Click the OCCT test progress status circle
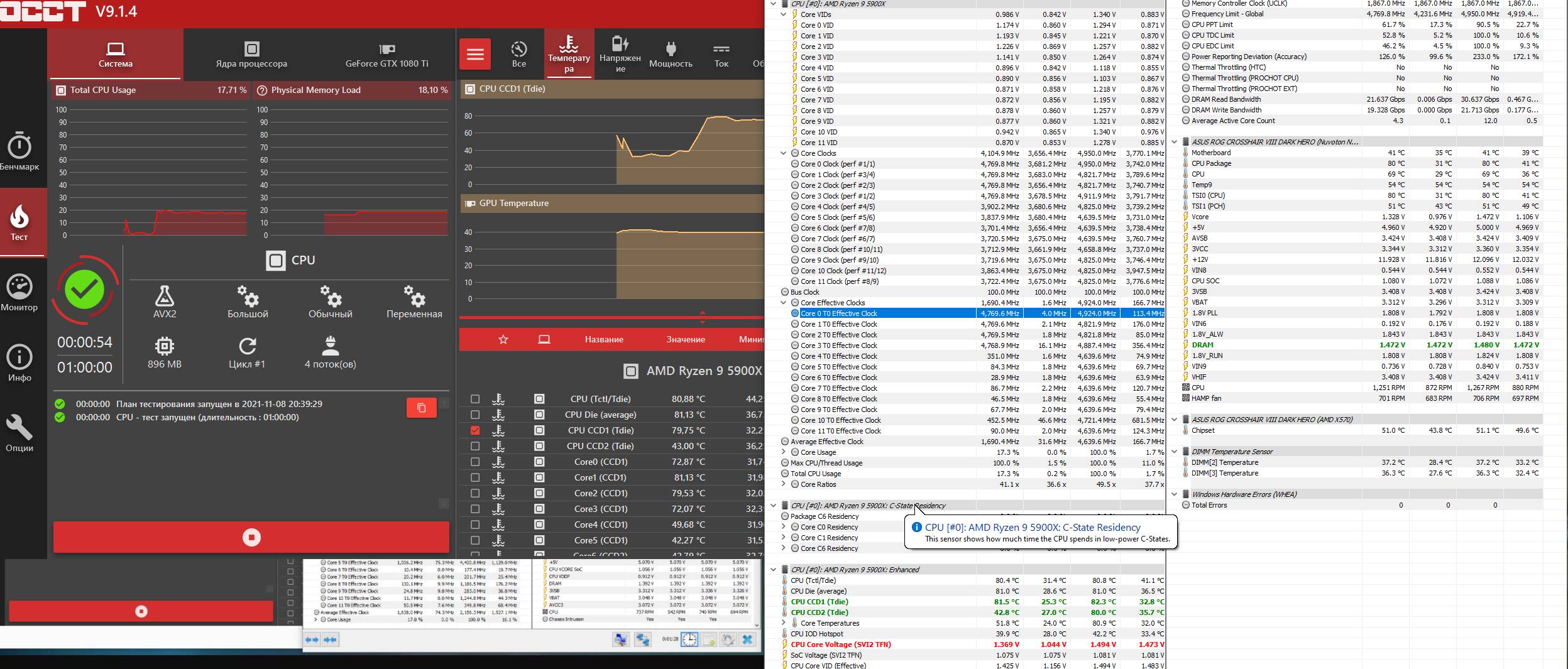Image resolution: width=1568 pixels, height=669 pixels. click(x=85, y=290)
